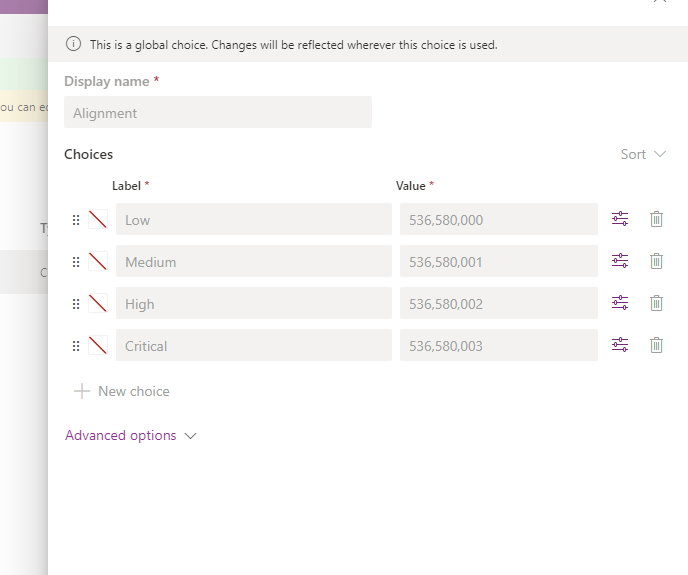Open color picker for High choice

98,304
